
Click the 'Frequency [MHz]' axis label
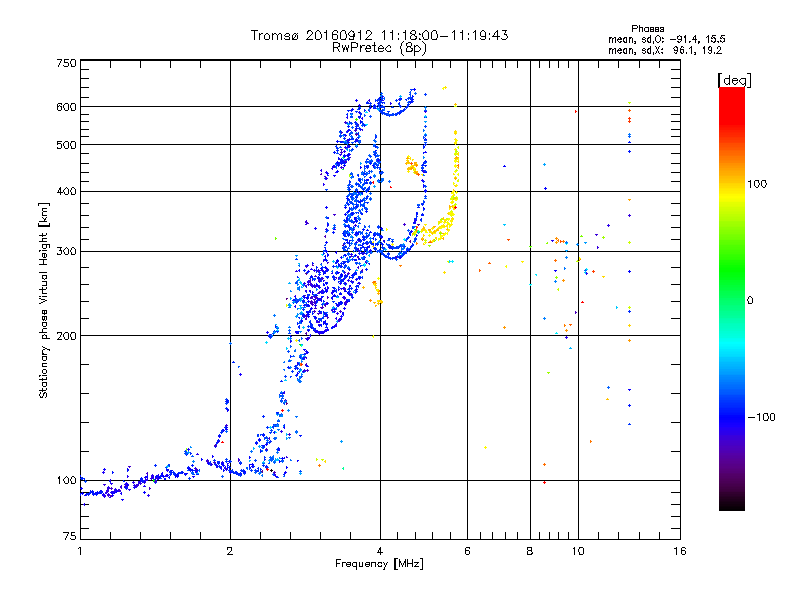(x=379, y=564)
